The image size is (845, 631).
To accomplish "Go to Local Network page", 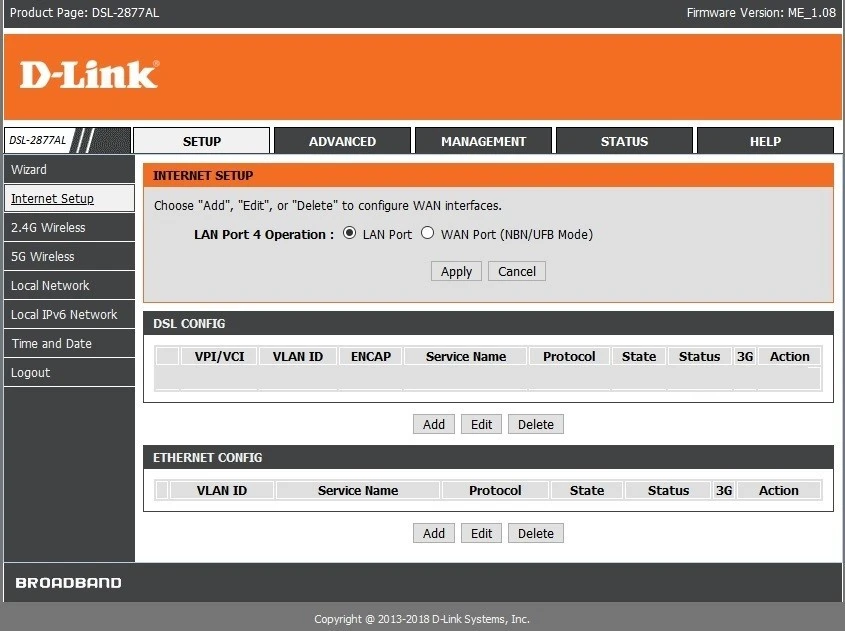I will click(x=69, y=286).
